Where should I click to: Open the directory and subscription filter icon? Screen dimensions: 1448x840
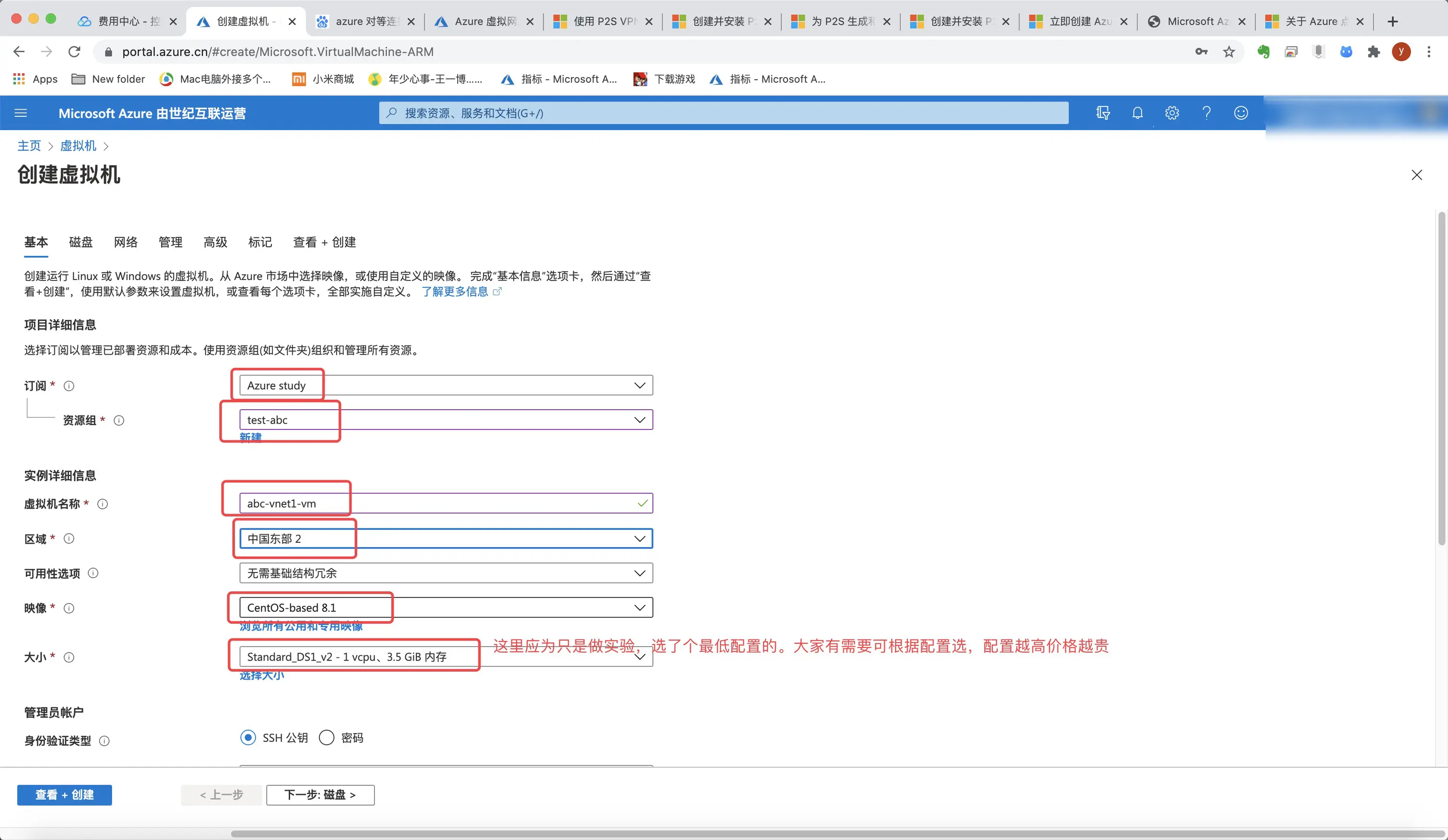point(1103,113)
